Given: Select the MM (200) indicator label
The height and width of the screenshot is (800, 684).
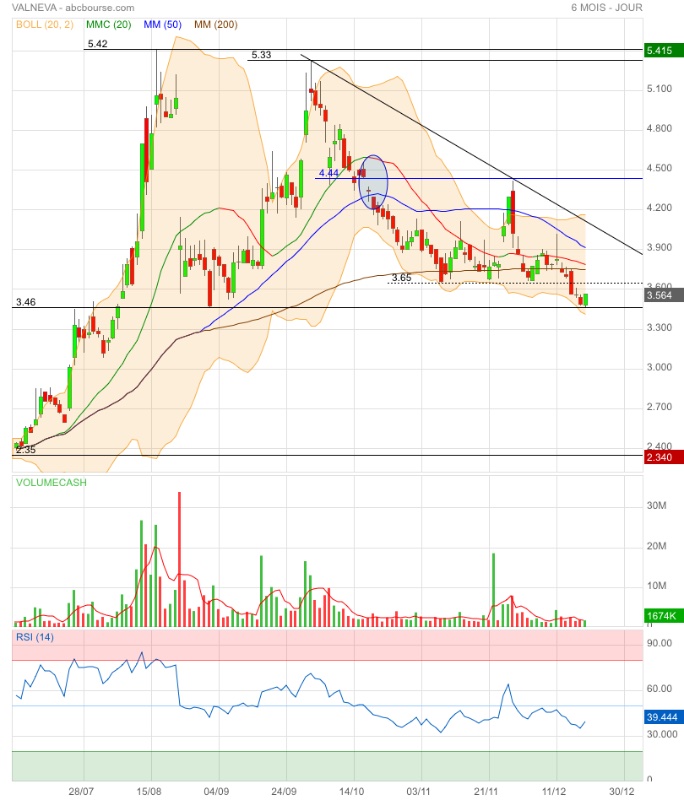Looking at the screenshot, I should pos(216,24).
